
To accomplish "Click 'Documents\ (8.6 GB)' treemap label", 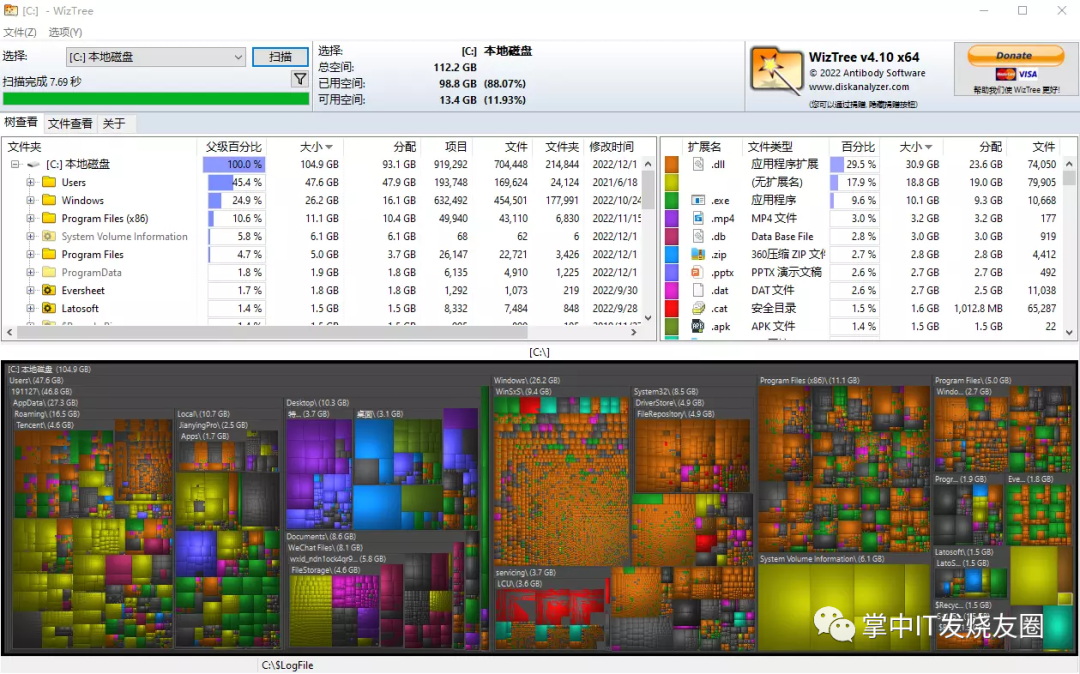I will (x=322, y=536).
